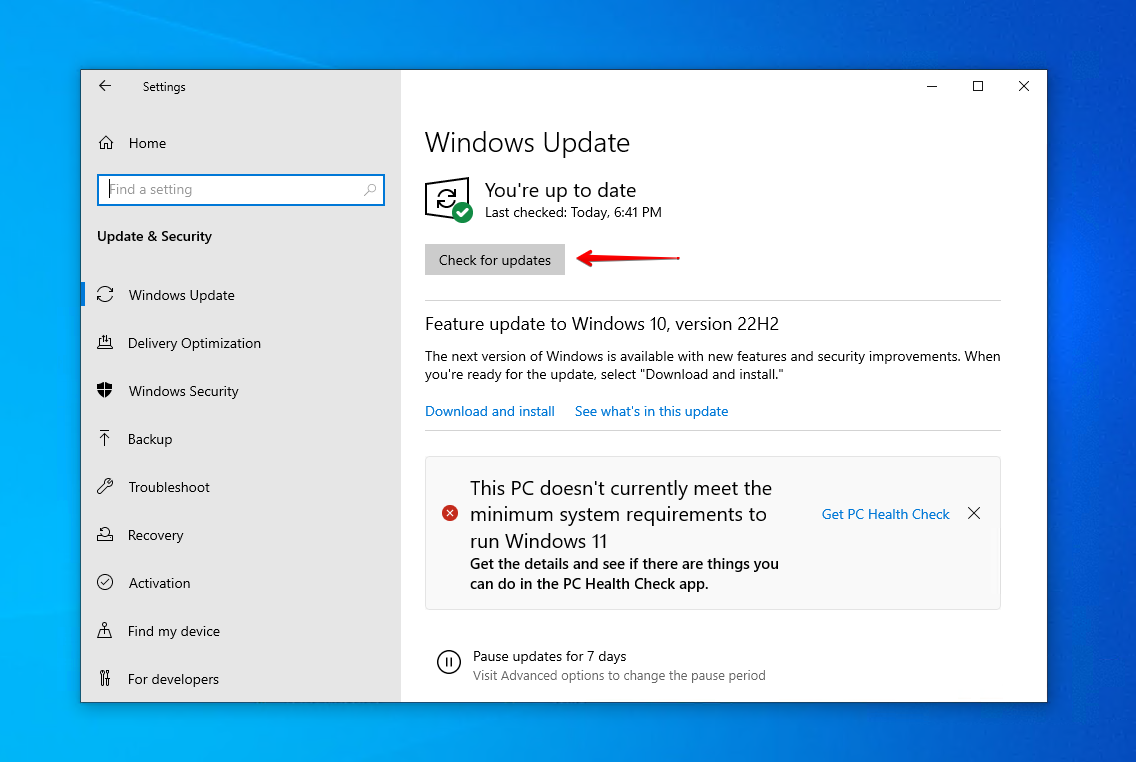Image resolution: width=1136 pixels, height=762 pixels.
Task: Click the Settings window title text
Action: tap(164, 87)
